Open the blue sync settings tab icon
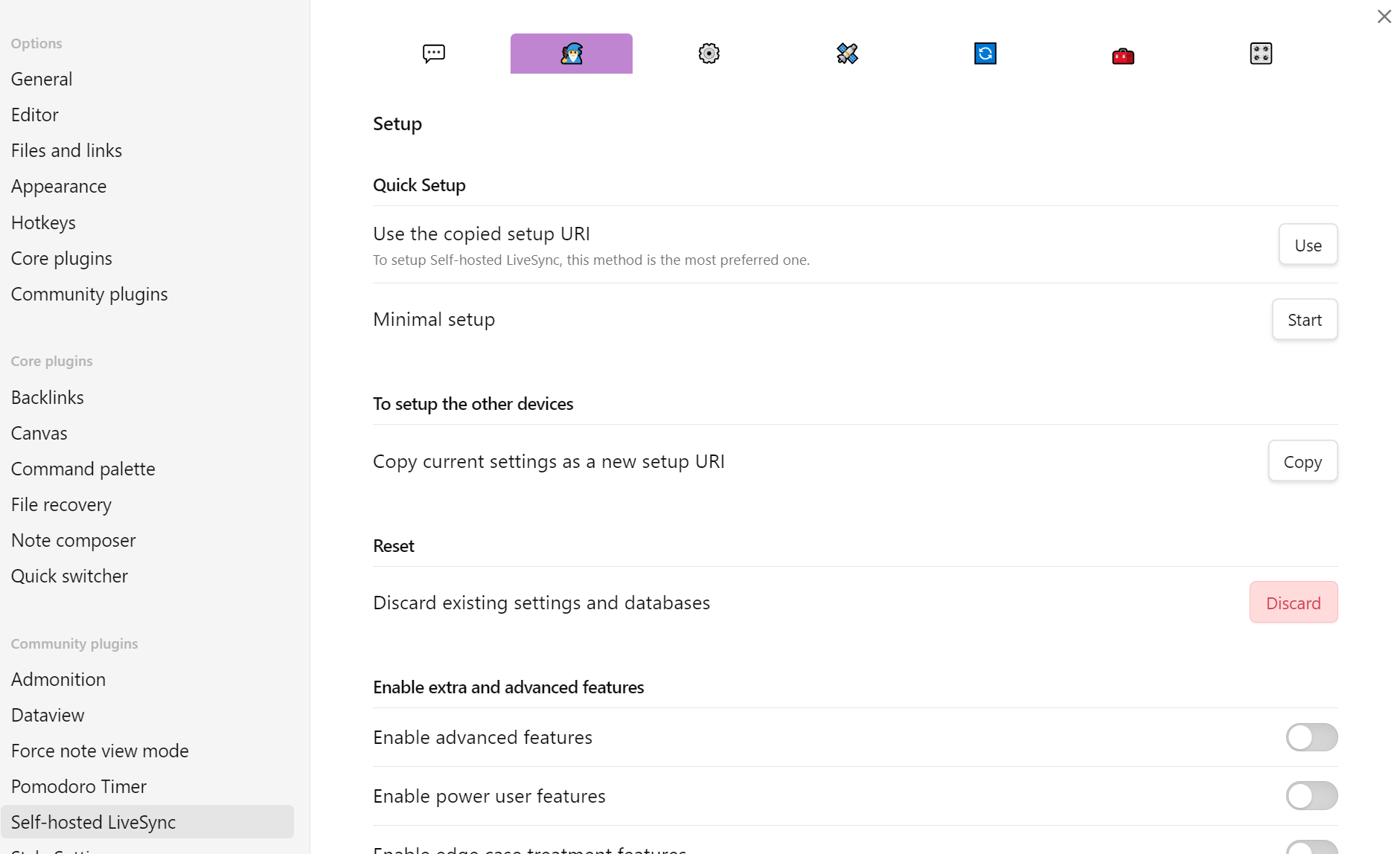Image resolution: width=1400 pixels, height=854 pixels. [985, 54]
